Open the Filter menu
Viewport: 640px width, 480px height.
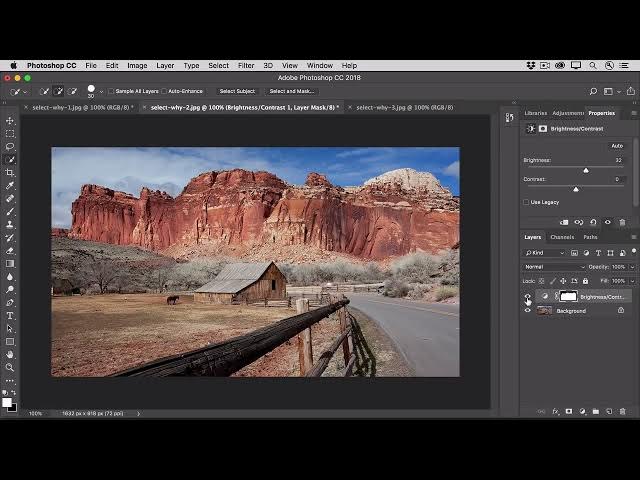click(x=246, y=65)
